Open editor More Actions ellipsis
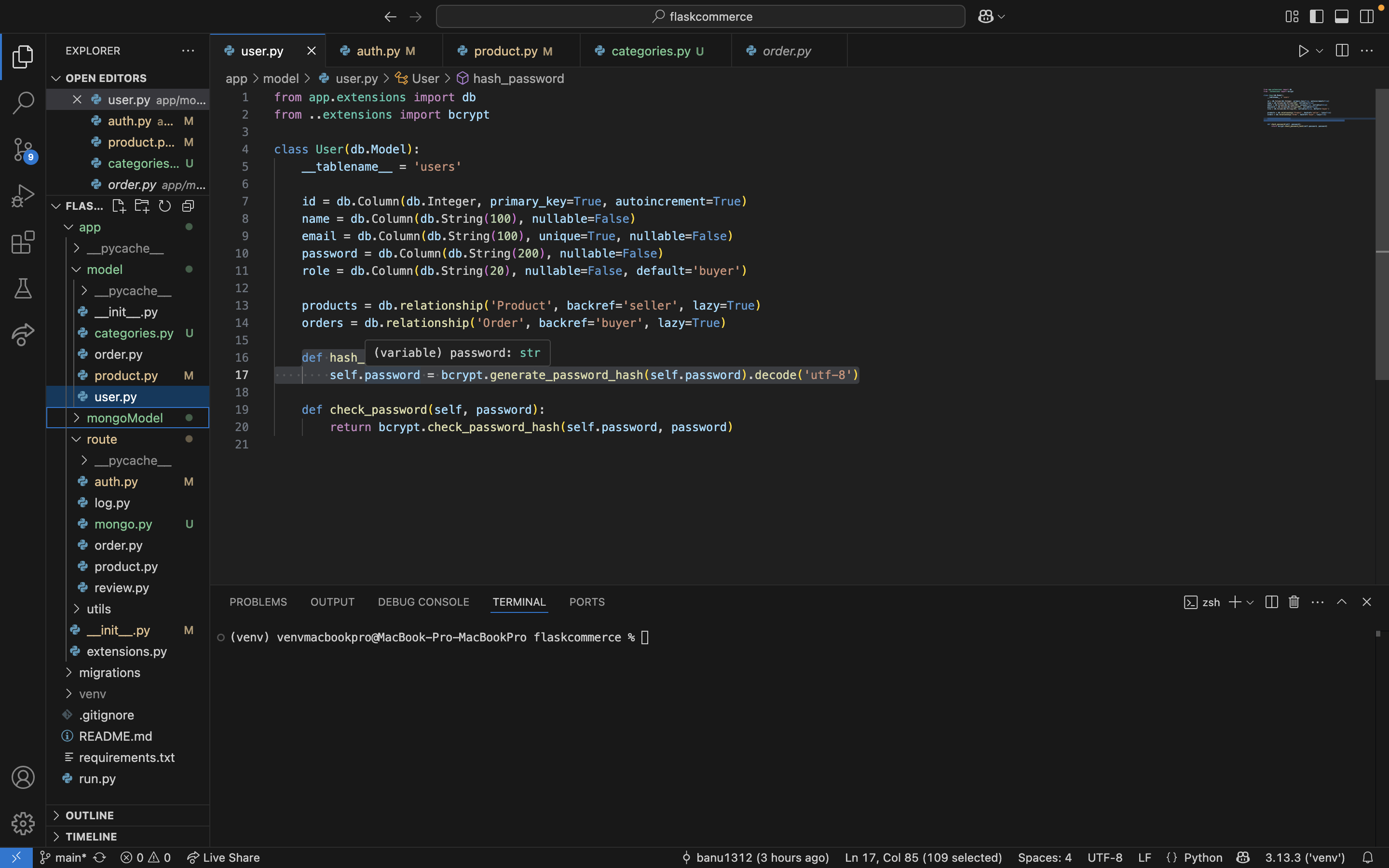 (1367, 51)
